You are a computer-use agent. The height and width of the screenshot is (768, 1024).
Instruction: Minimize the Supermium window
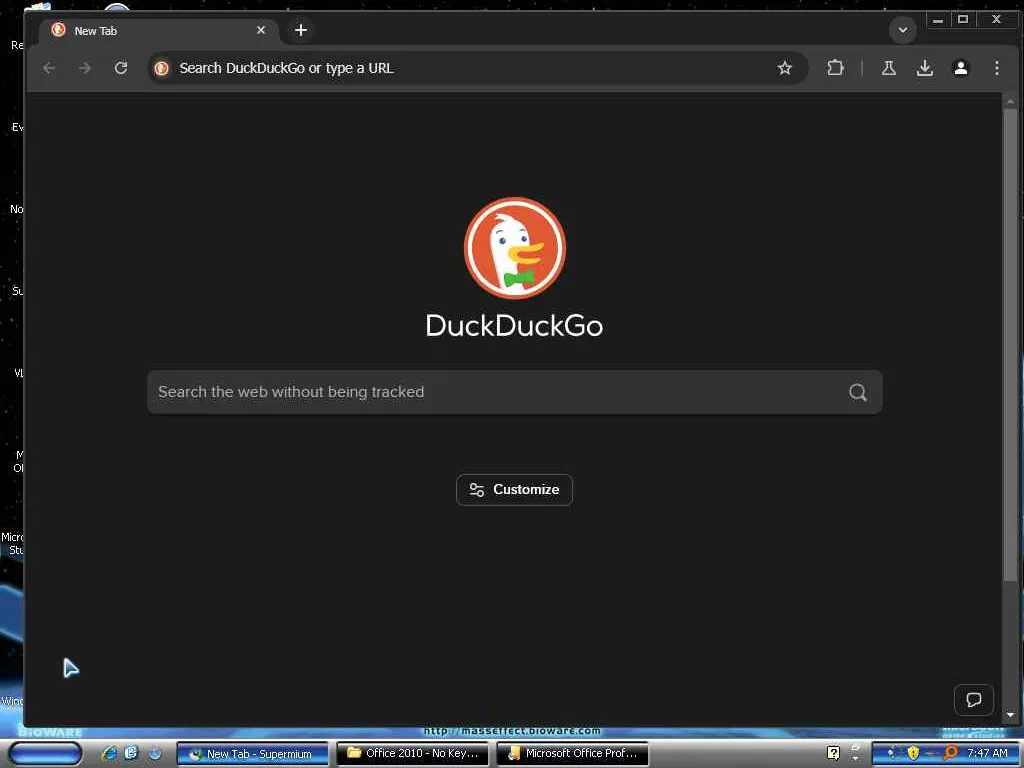938,20
